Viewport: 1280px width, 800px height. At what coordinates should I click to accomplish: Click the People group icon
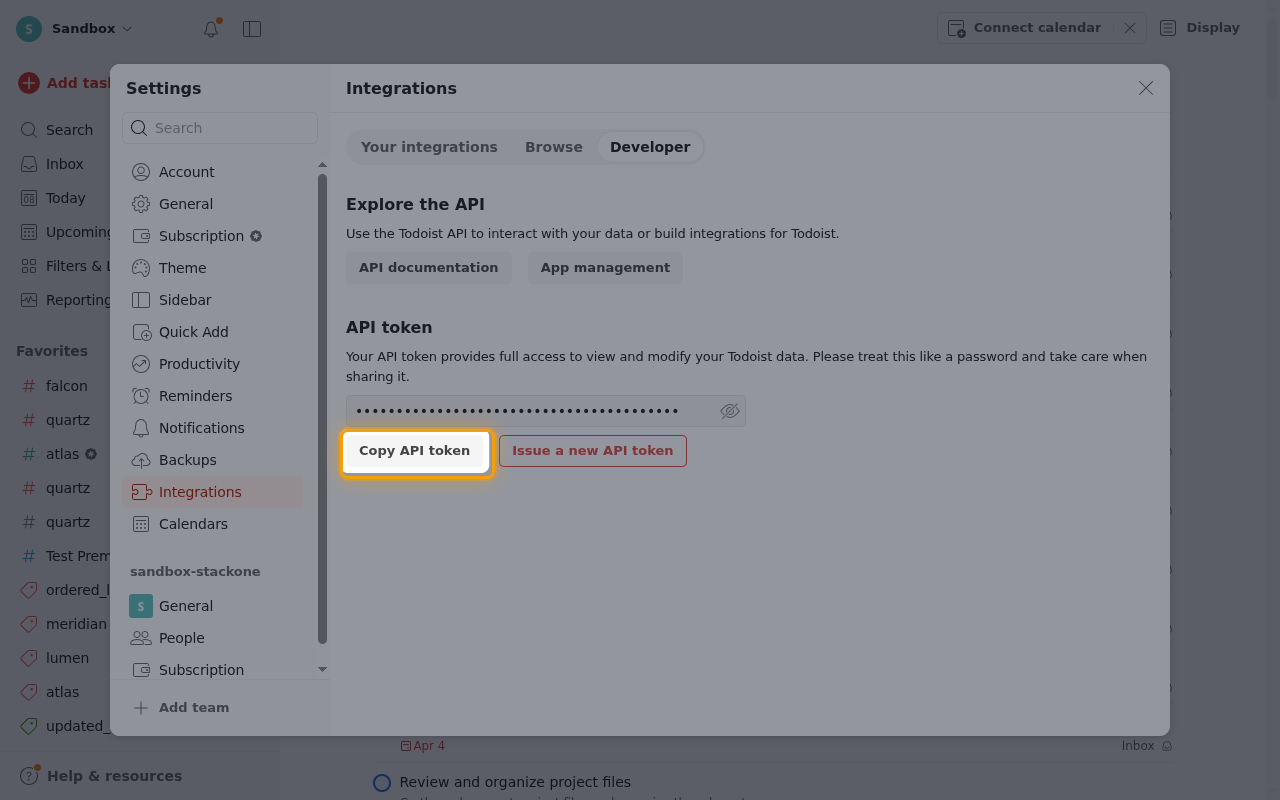tap(141, 638)
